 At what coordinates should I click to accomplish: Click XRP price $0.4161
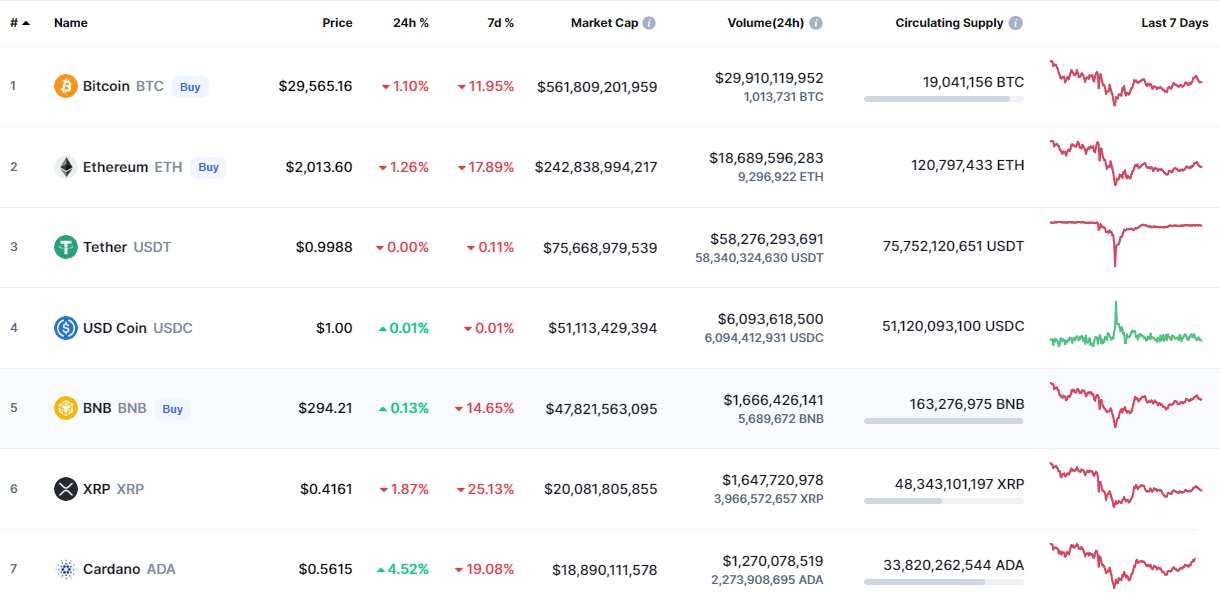point(326,489)
